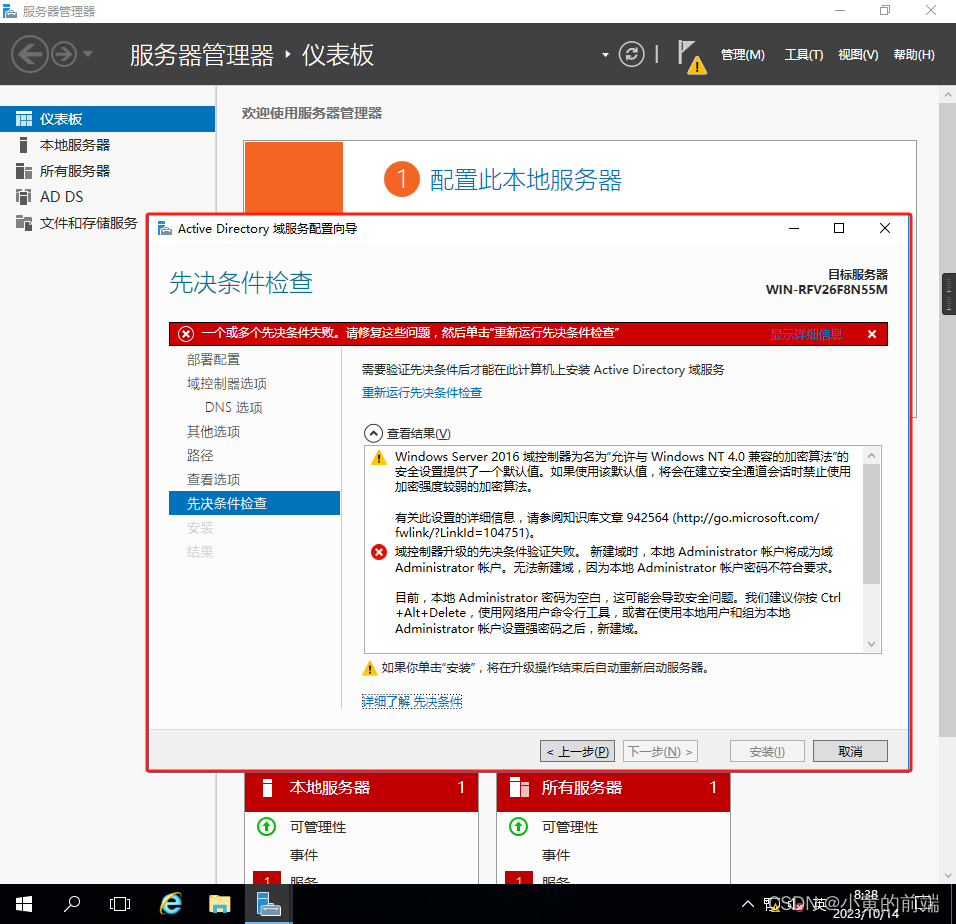The width and height of the screenshot is (956, 924).
Task: Open the 视图(V) menu
Action: click(858, 55)
